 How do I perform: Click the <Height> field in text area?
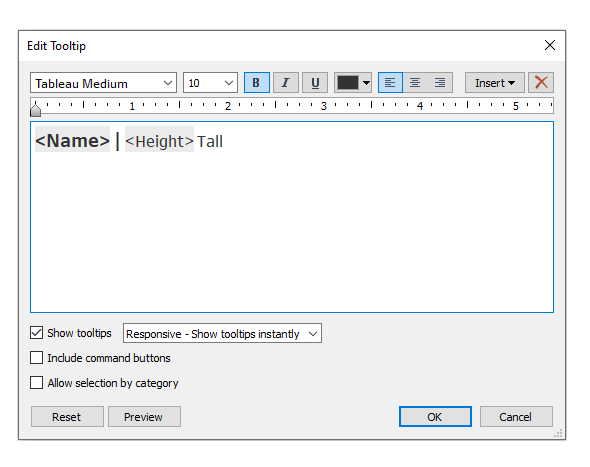pyautogui.click(x=159, y=141)
